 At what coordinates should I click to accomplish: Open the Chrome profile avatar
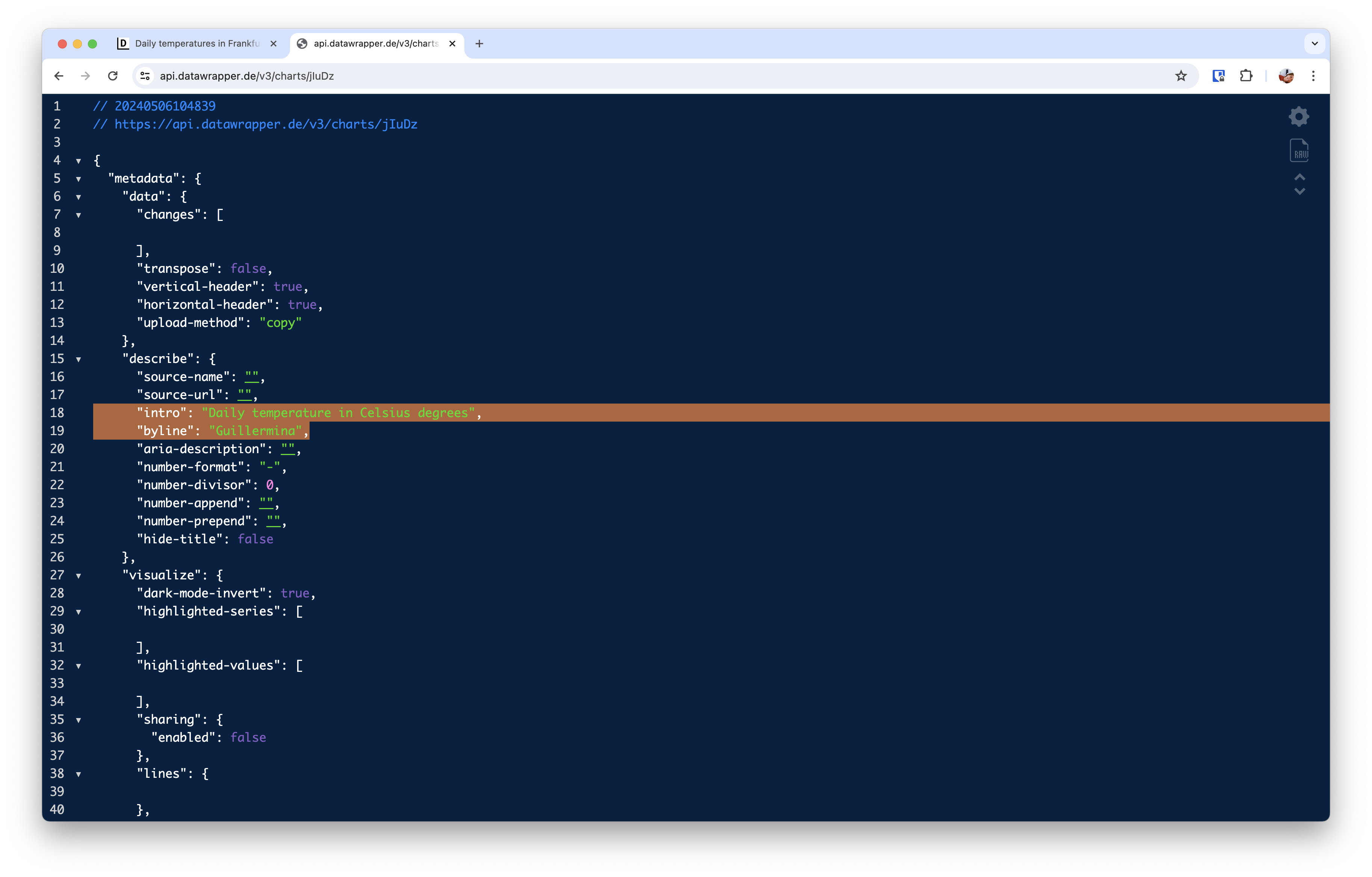tap(1285, 76)
